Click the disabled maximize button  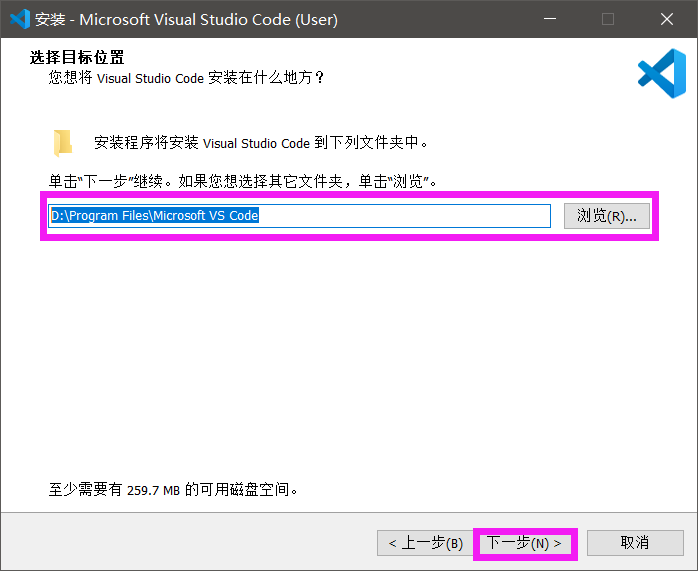click(608, 19)
